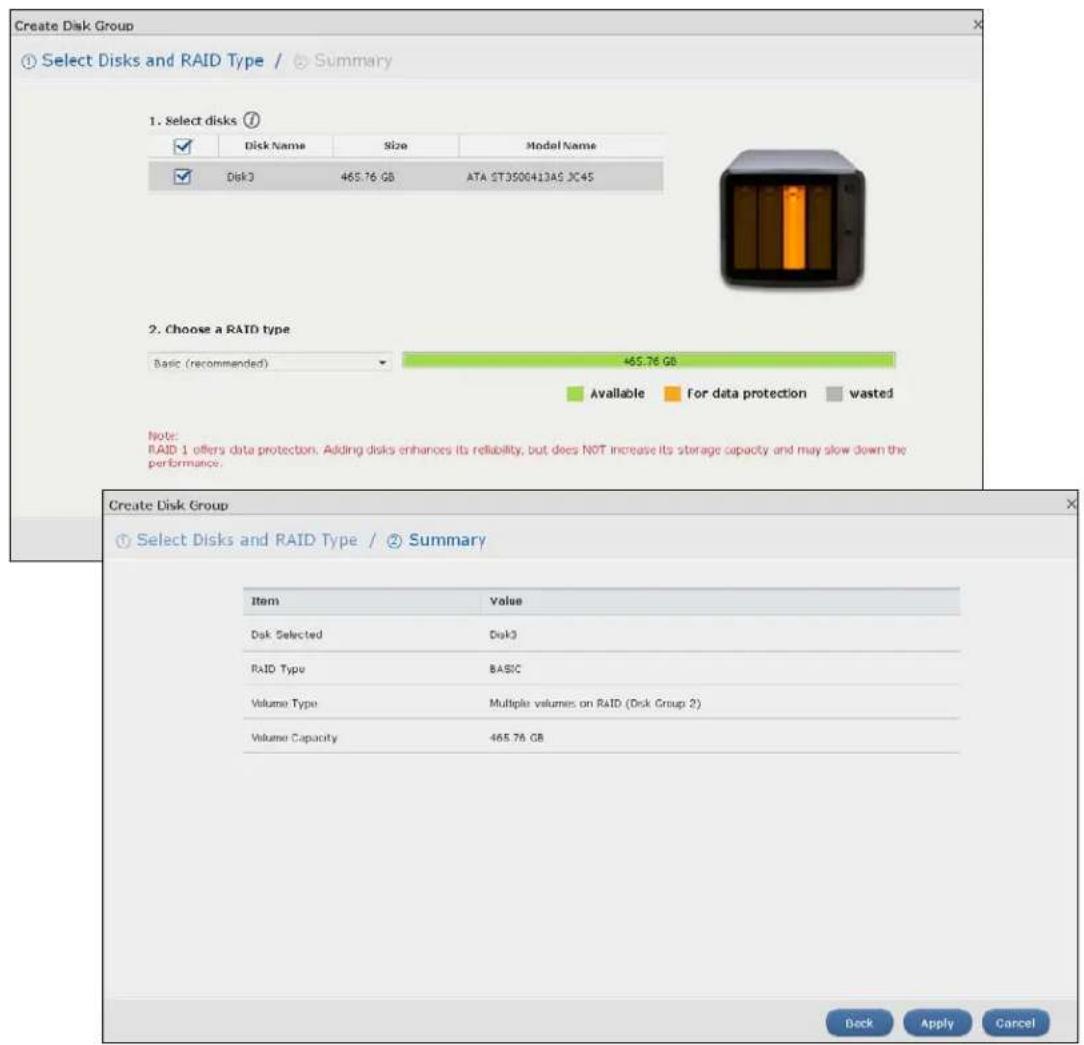Uncheck the Disk3 row checkbox
This screenshot has width=1084, height=1045.
coord(183,177)
